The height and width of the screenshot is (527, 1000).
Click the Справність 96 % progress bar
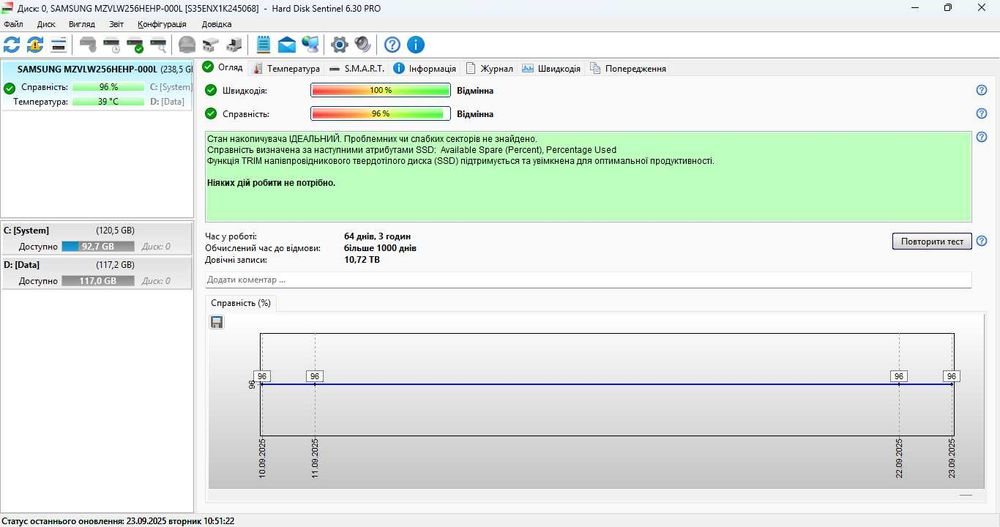coord(381,114)
